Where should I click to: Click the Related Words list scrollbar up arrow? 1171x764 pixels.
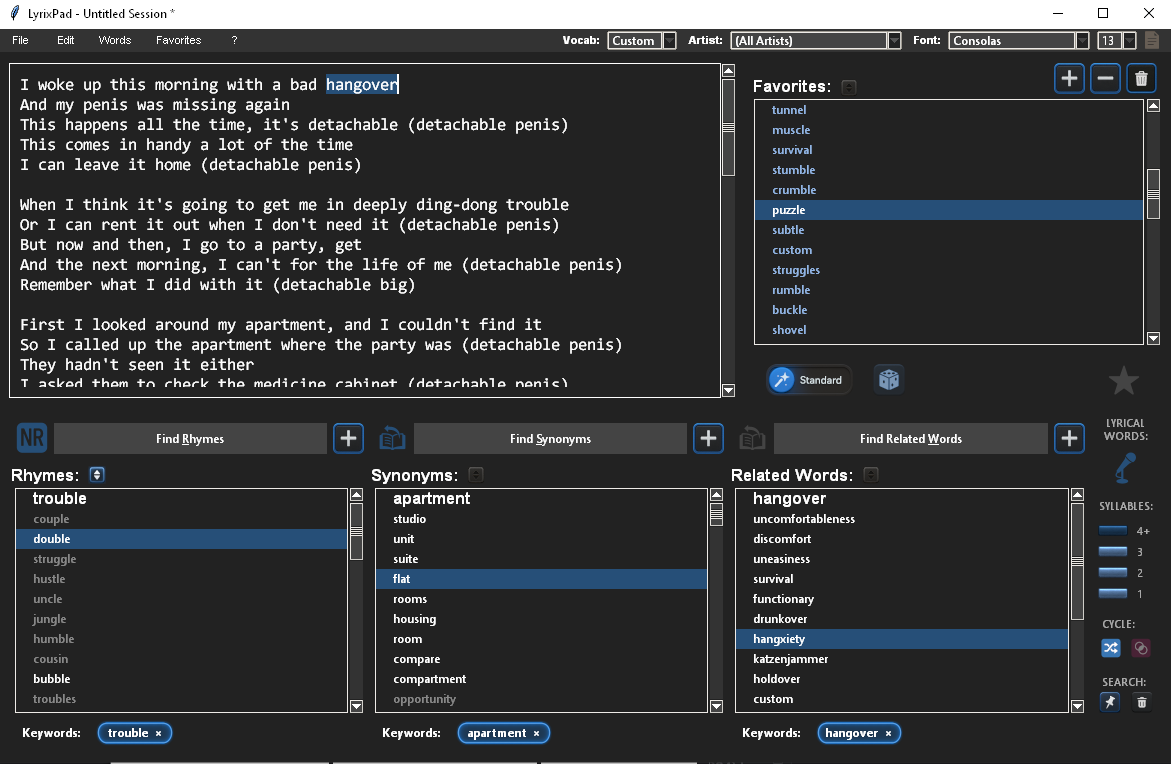[1077, 495]
